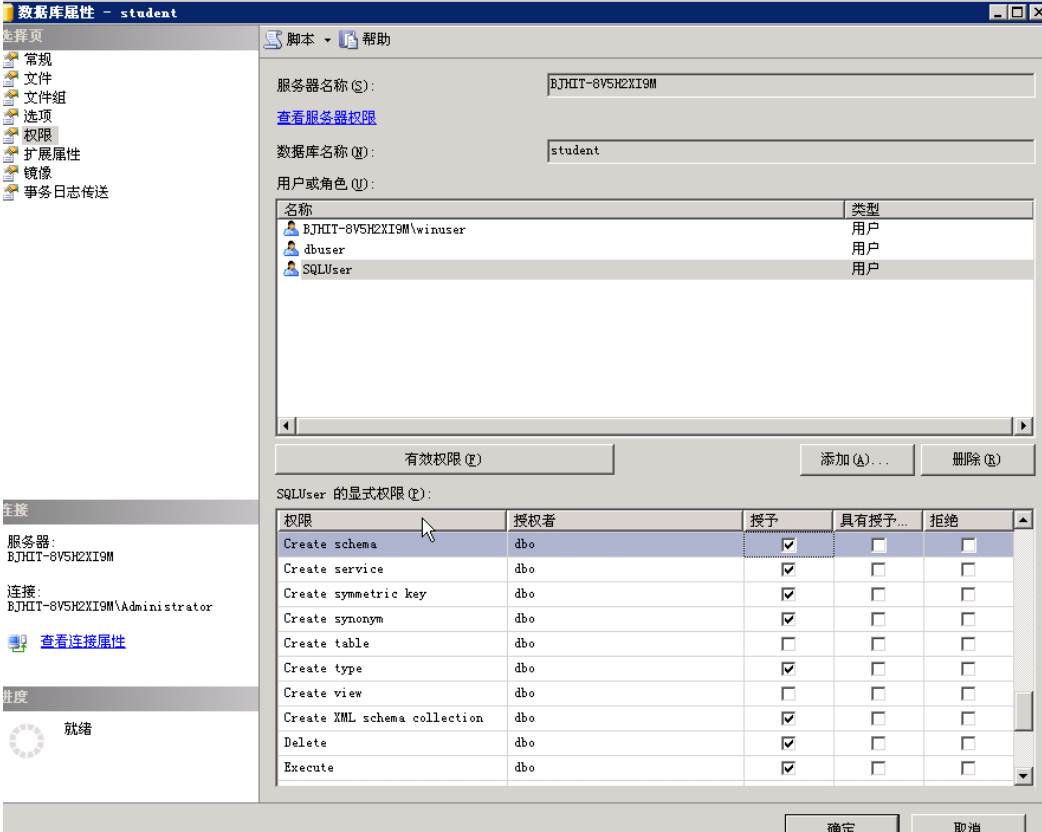Click the database name field student
Viewport: 1042px width, 832px height.
pyautogui.click(x=790, y=151)
